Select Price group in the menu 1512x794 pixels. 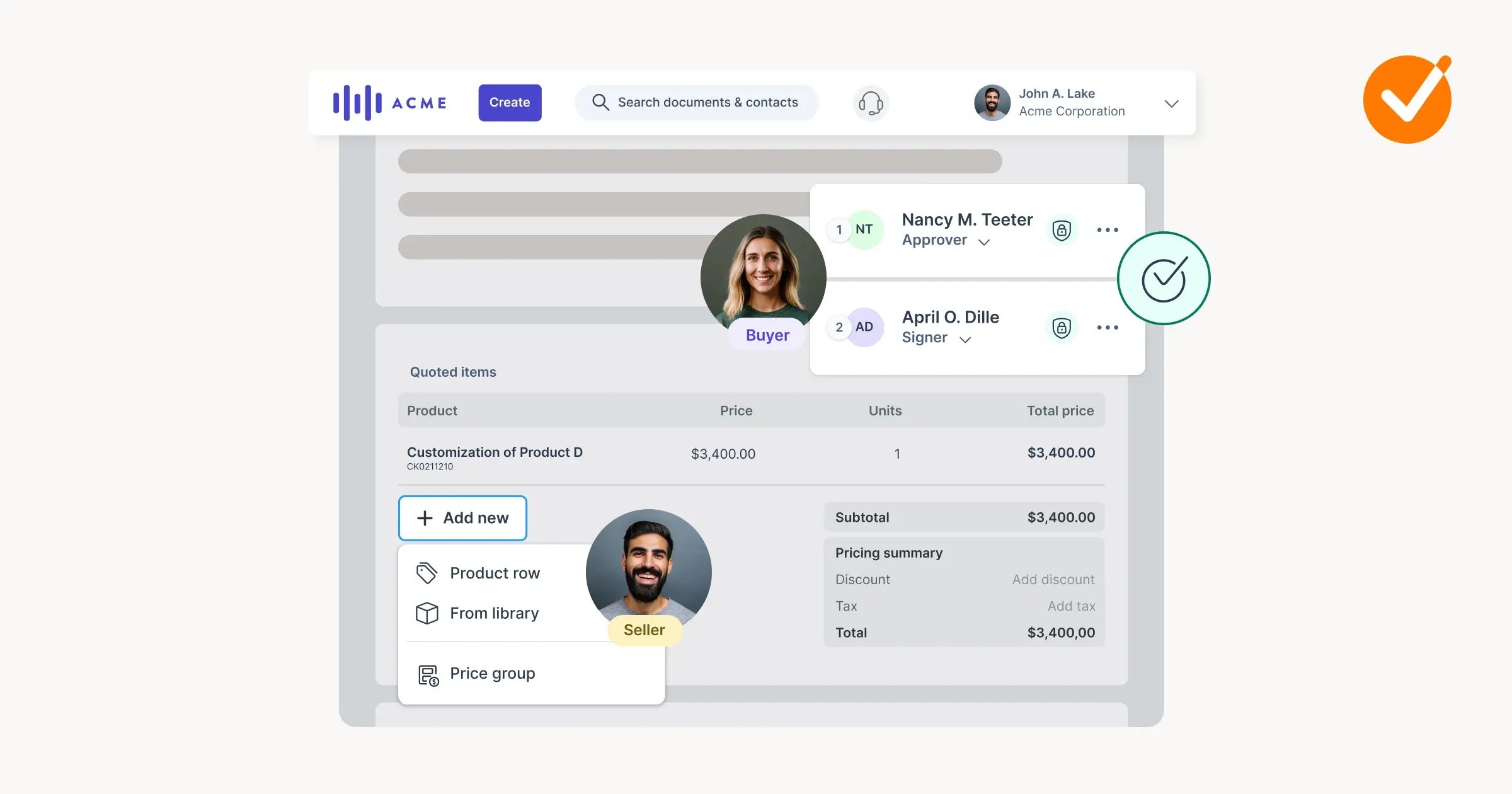coord(476,674)
